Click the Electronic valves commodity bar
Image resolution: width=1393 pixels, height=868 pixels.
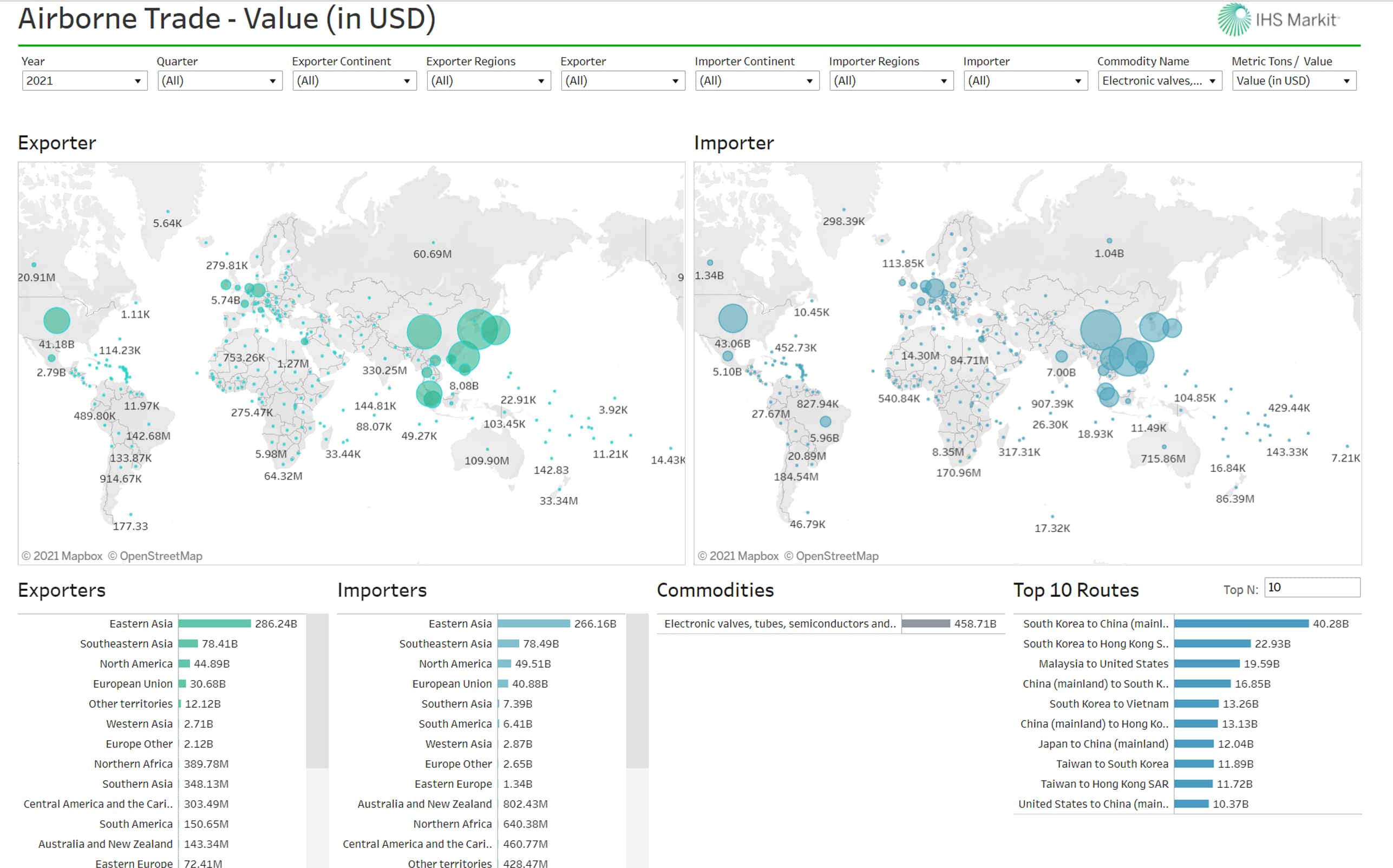click(925, 623)
